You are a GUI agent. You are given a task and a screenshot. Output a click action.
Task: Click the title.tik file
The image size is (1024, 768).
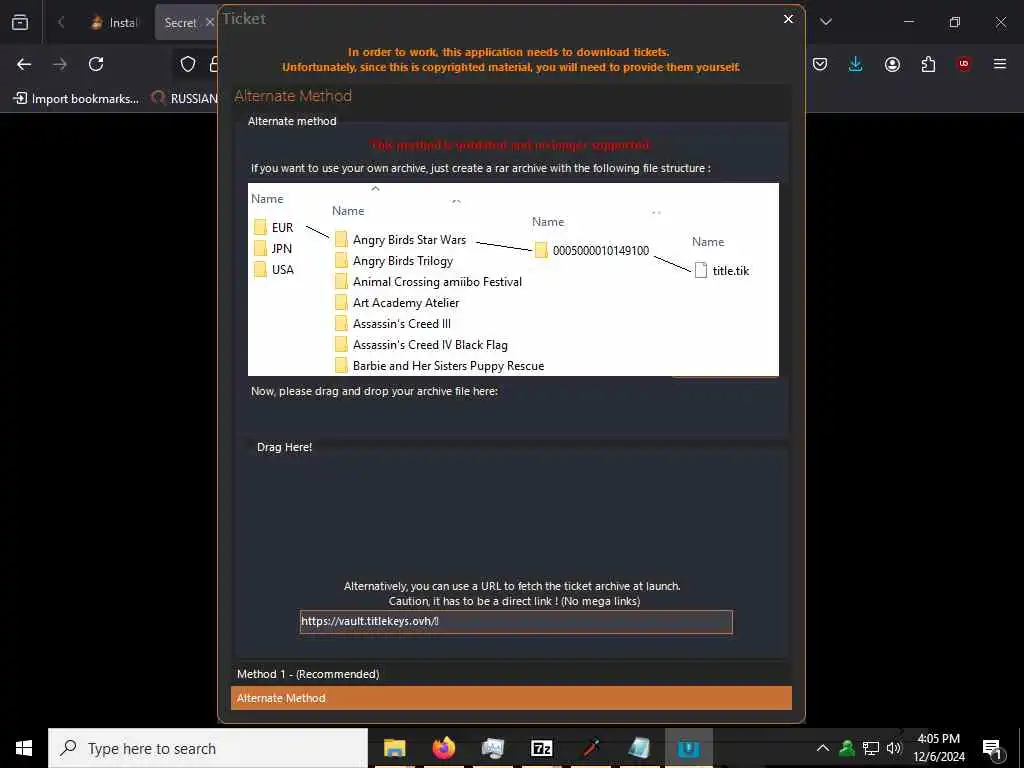tap(722, 270)
